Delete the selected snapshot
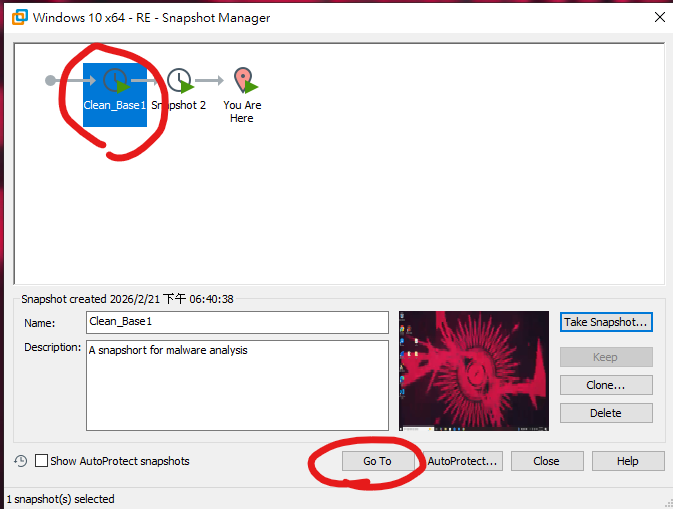Screen dimensions: 673x509 [605, 413]
